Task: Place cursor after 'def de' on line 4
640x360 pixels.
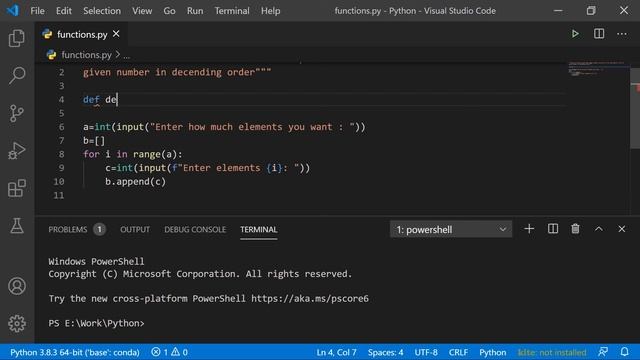Action: 118,100
